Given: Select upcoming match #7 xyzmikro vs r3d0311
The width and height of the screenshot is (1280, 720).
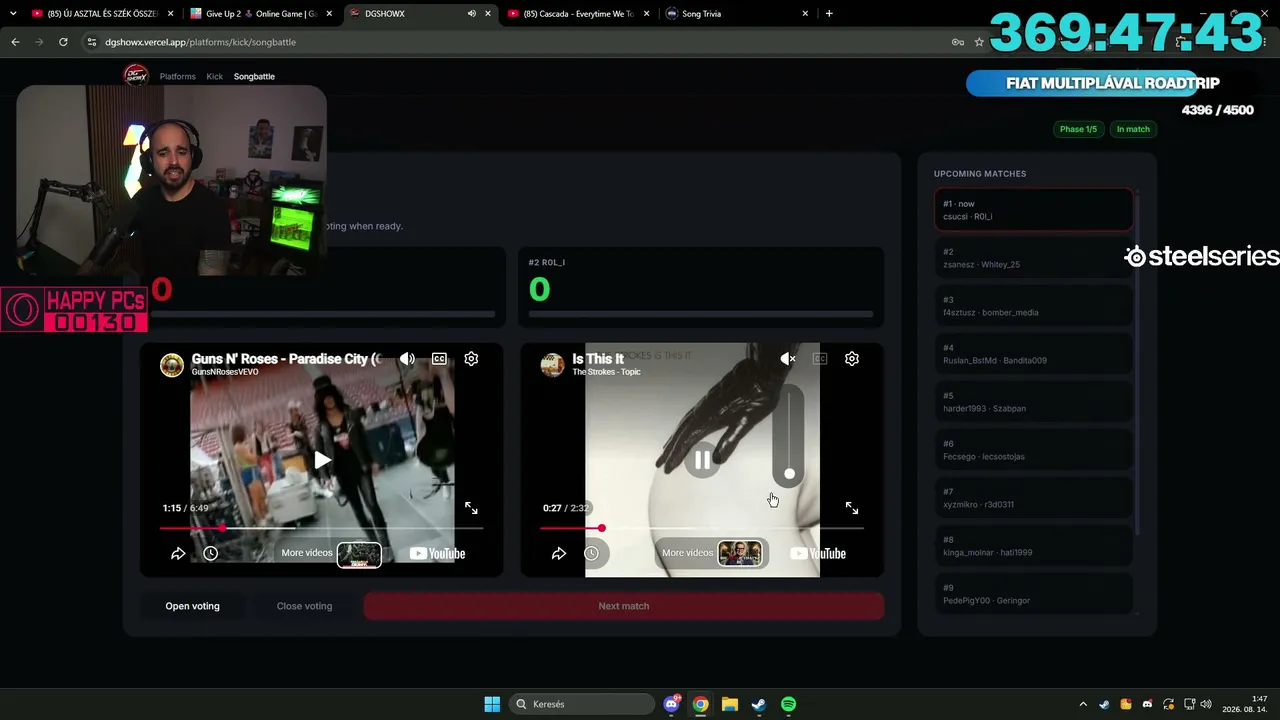Looking at the screenshot, I should point(1033,498).
